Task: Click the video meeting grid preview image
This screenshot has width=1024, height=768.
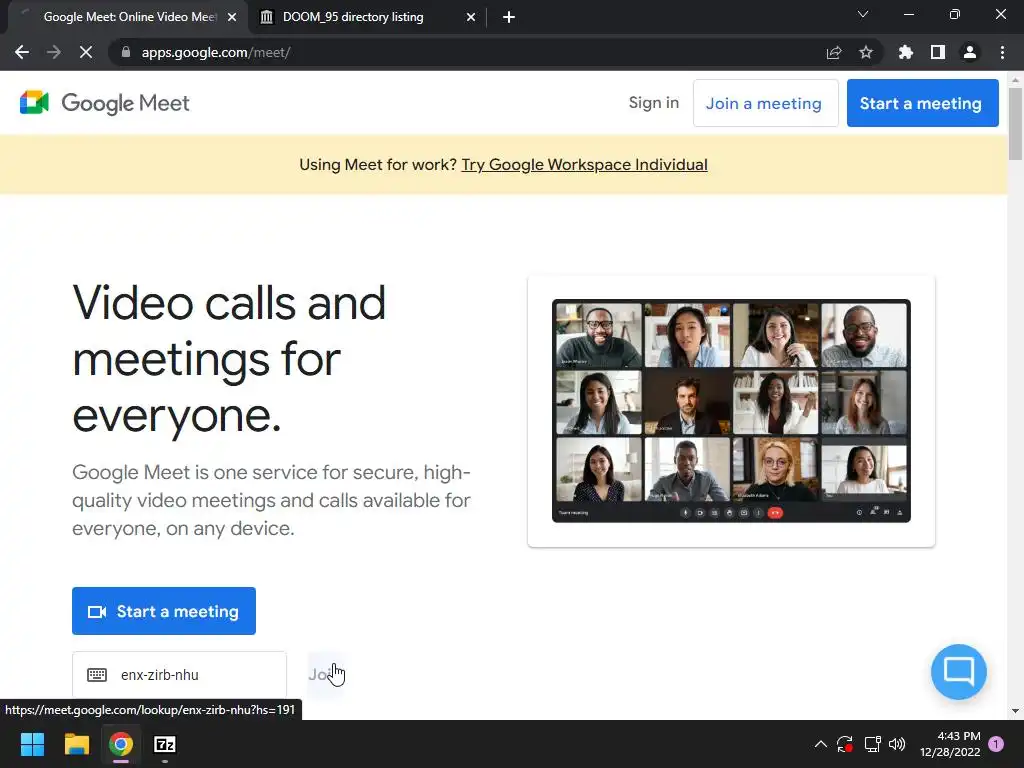Action: point(731,411)
